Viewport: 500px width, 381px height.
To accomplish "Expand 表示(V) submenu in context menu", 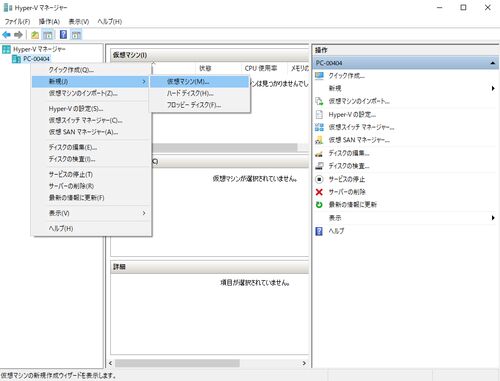I will tap(91, 213).
